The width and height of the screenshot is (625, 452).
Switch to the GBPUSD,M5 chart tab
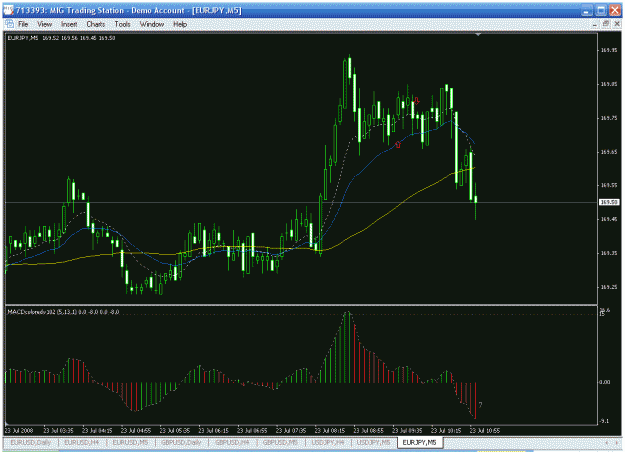pos(280,442)
